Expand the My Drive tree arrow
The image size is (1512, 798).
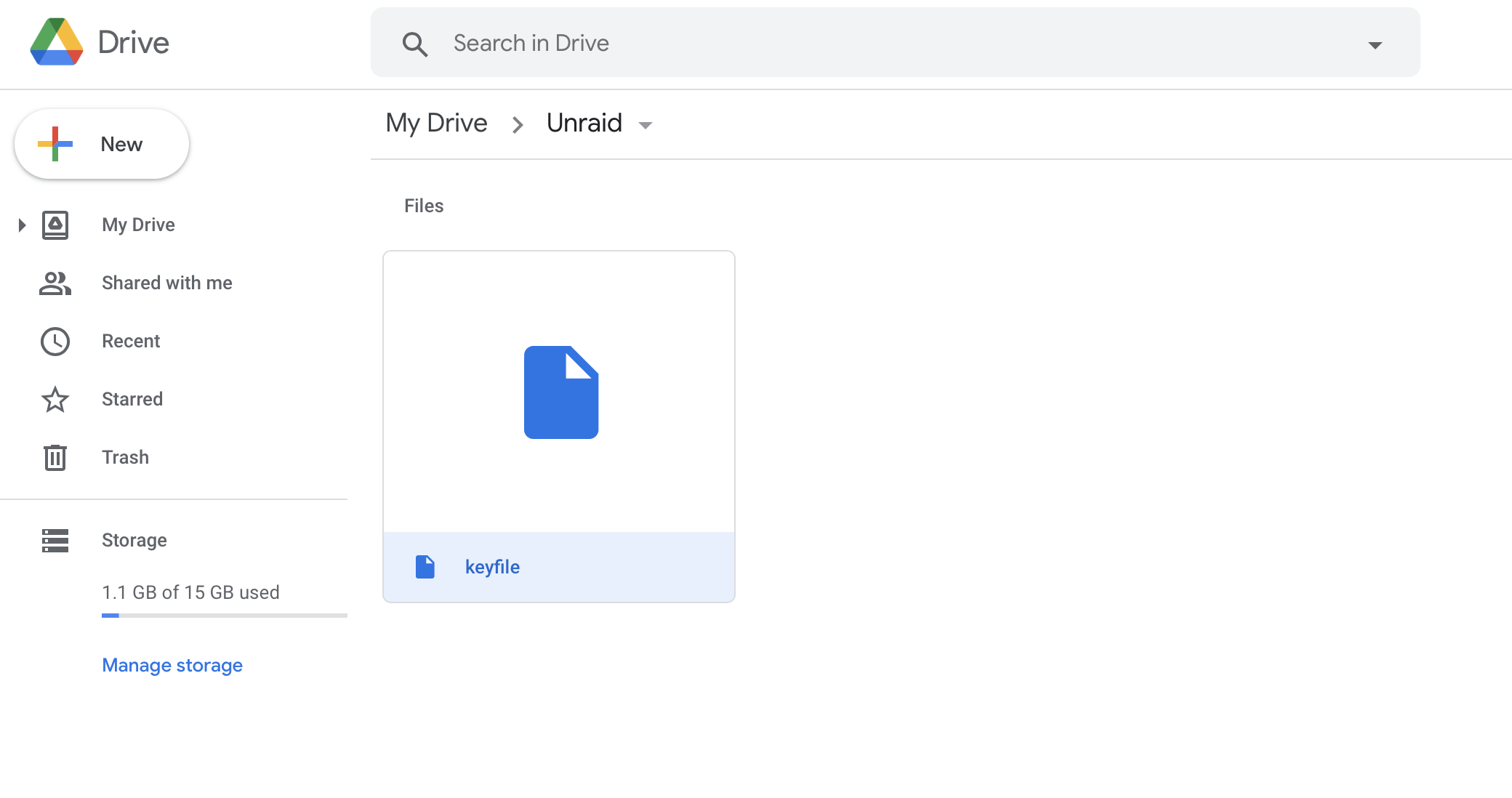[22, 225]
